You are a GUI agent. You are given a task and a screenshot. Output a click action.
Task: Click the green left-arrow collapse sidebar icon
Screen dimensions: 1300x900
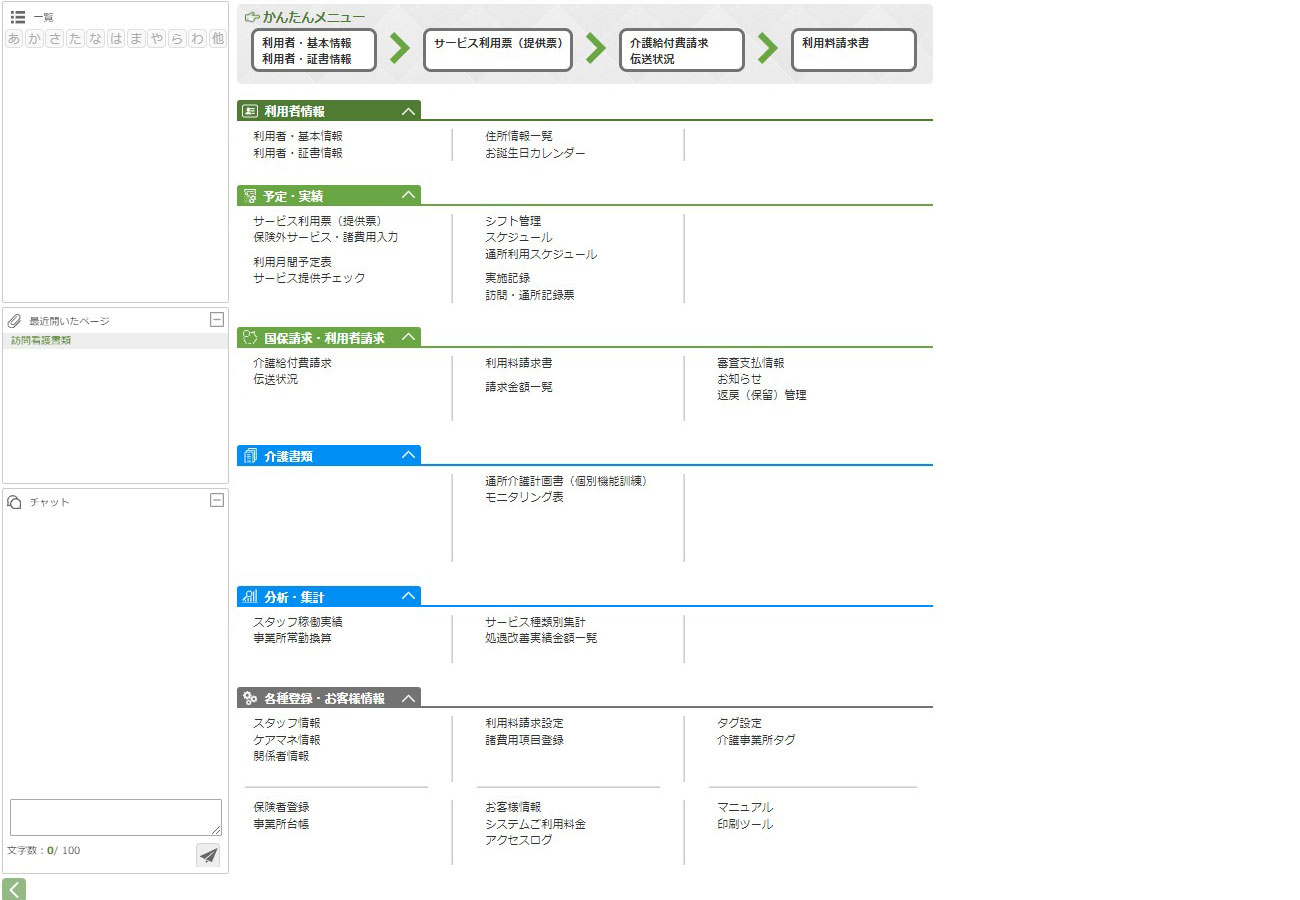tap(14, 889)
